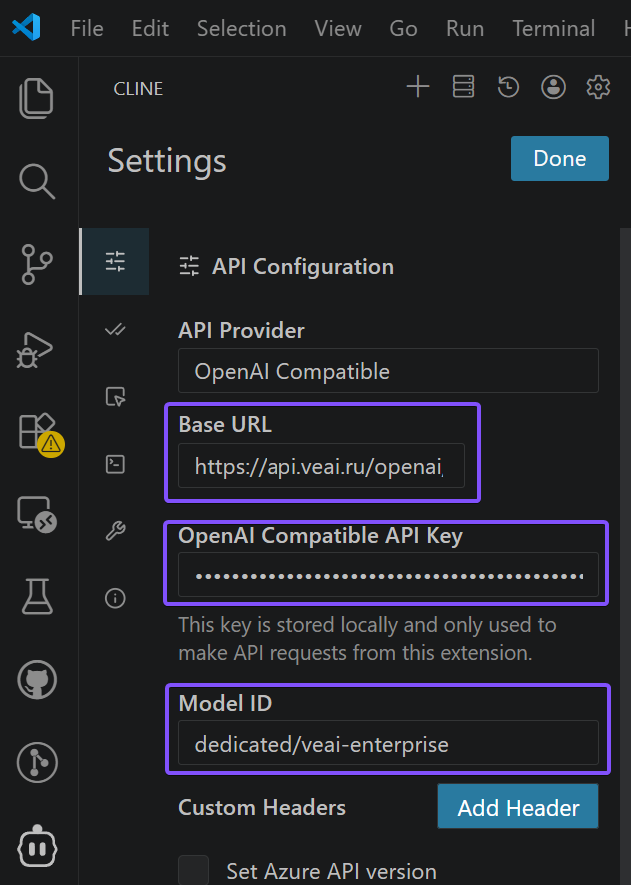
Task: Open the Terminal menu
Action: coord(554,28)
